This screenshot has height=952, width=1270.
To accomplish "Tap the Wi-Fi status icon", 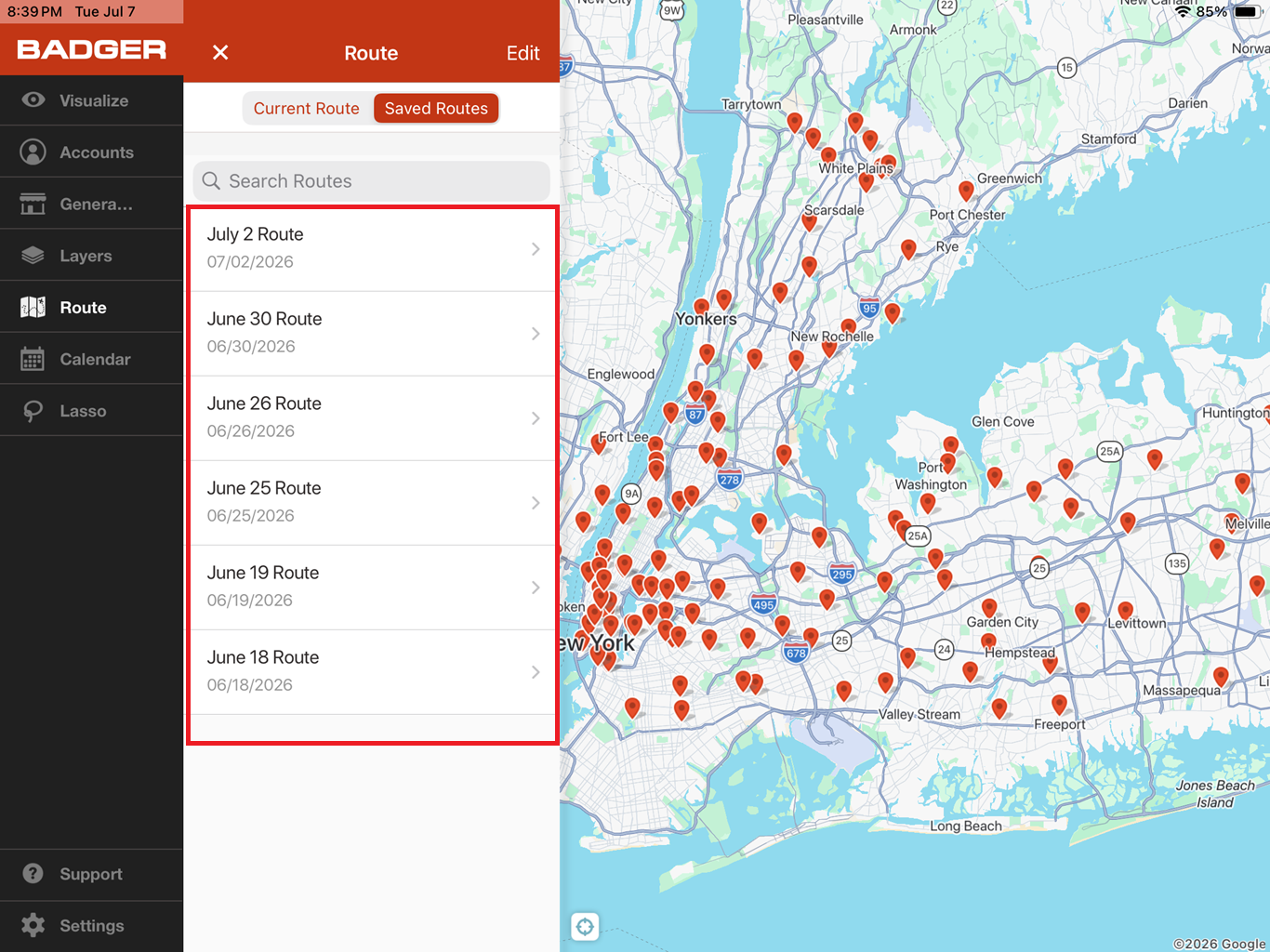I will (x=1184, y=11).
